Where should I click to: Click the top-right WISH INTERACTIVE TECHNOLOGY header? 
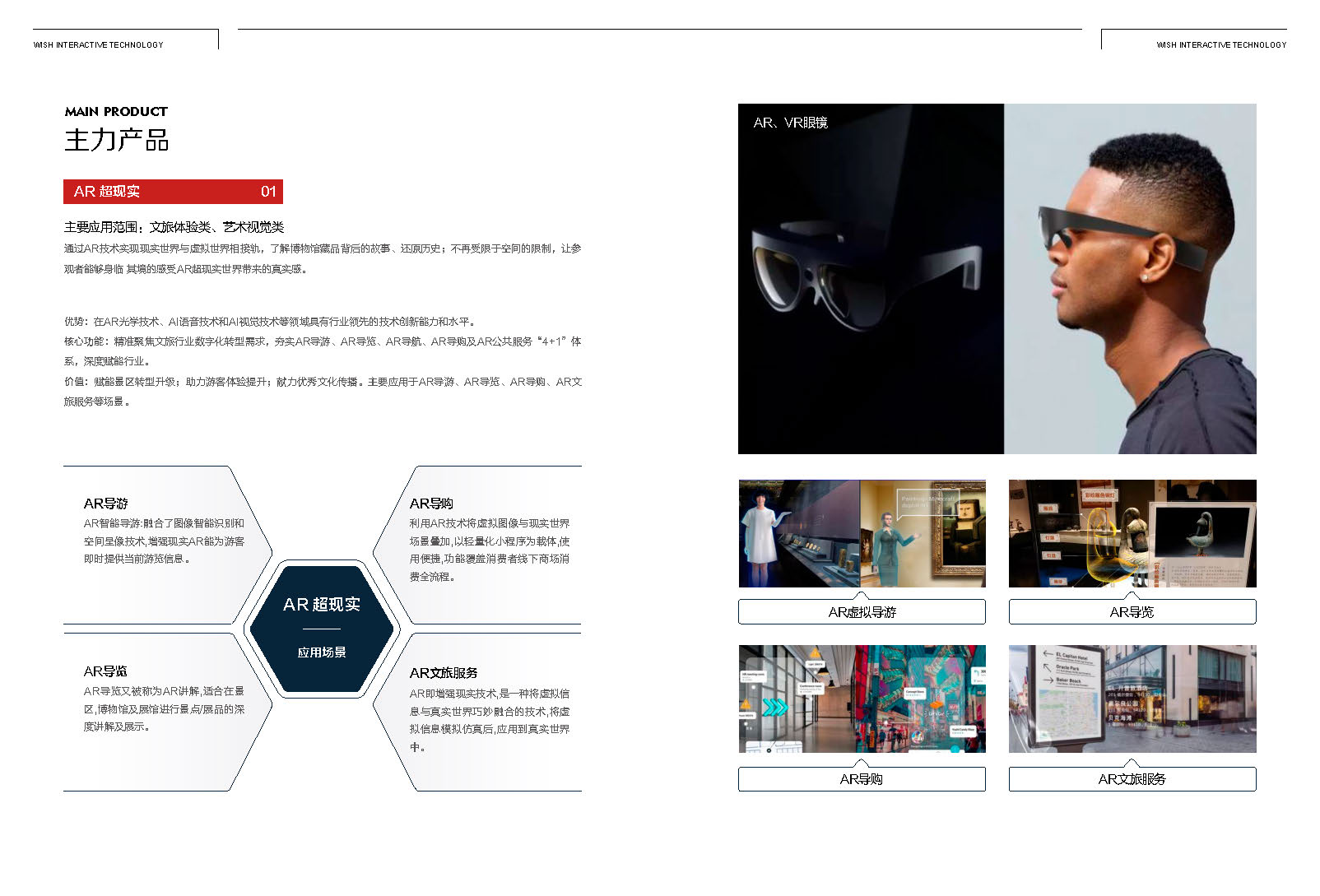point(1220,45)
